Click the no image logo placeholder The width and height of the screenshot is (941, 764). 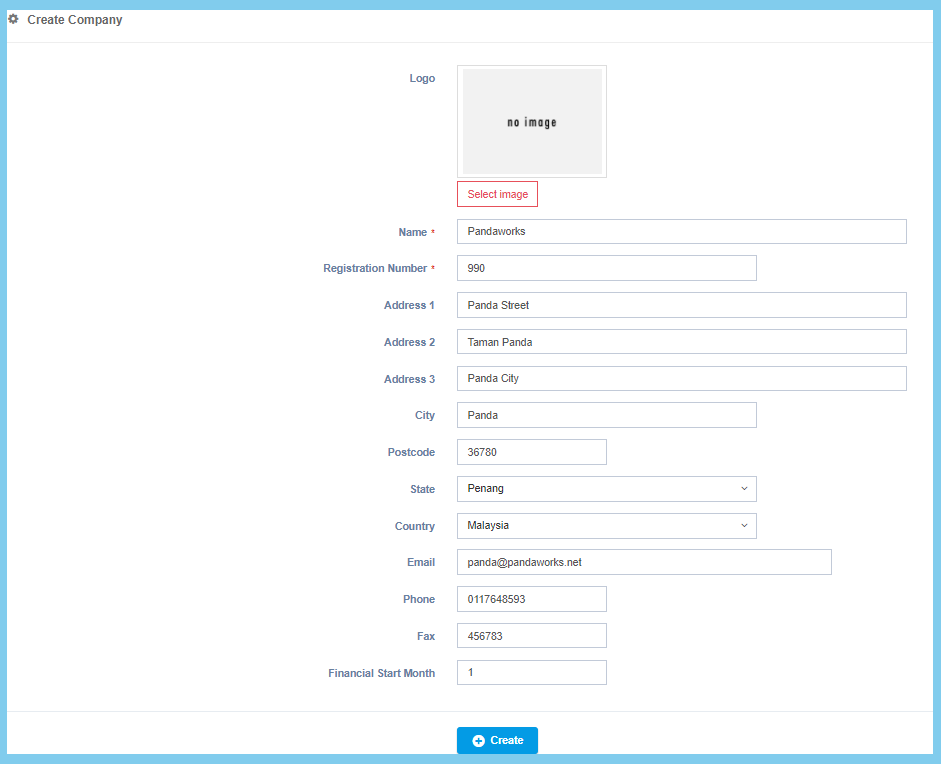[x=531, y=122]
